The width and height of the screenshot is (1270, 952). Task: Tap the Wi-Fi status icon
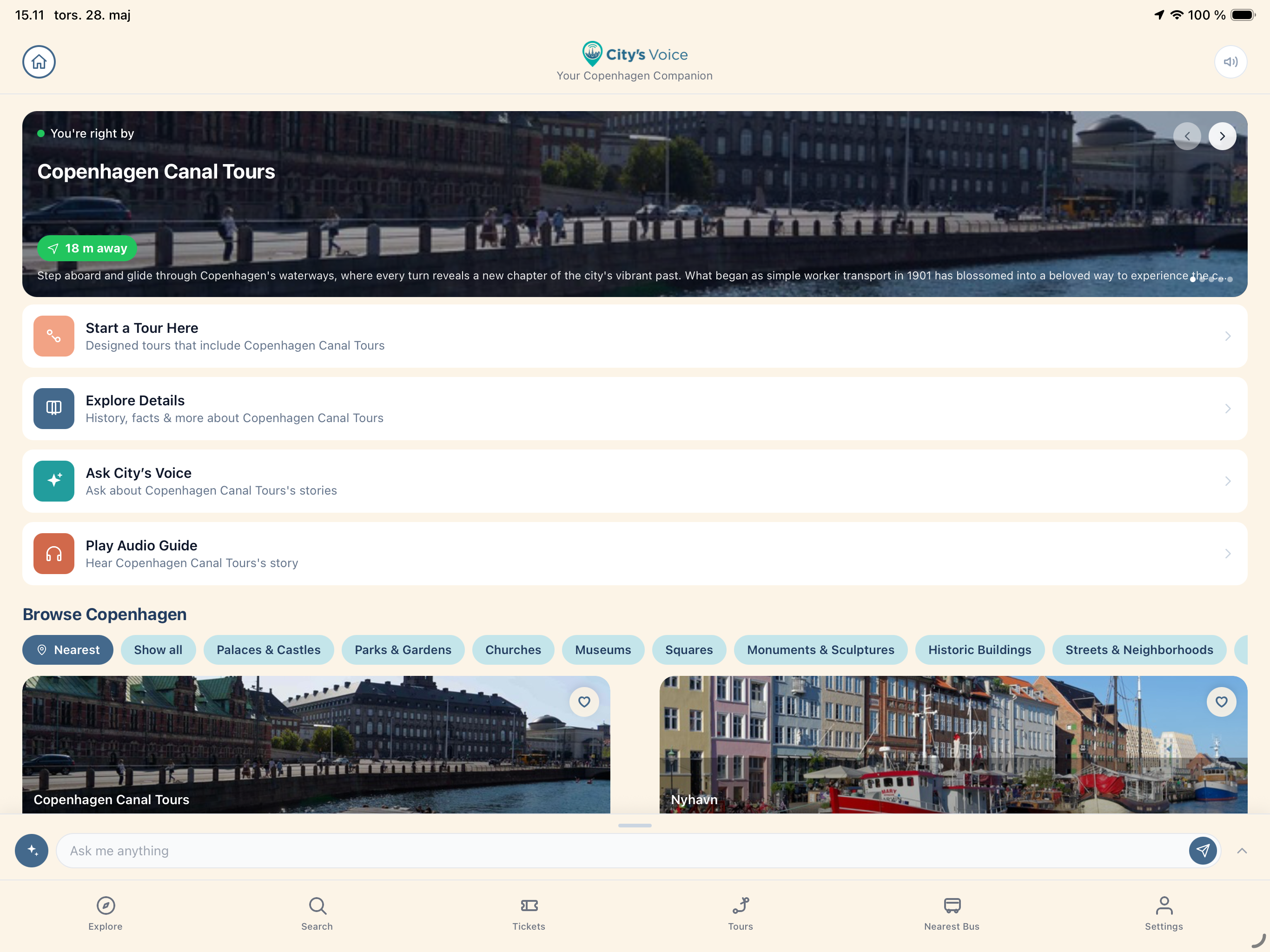pos(1177,15)
